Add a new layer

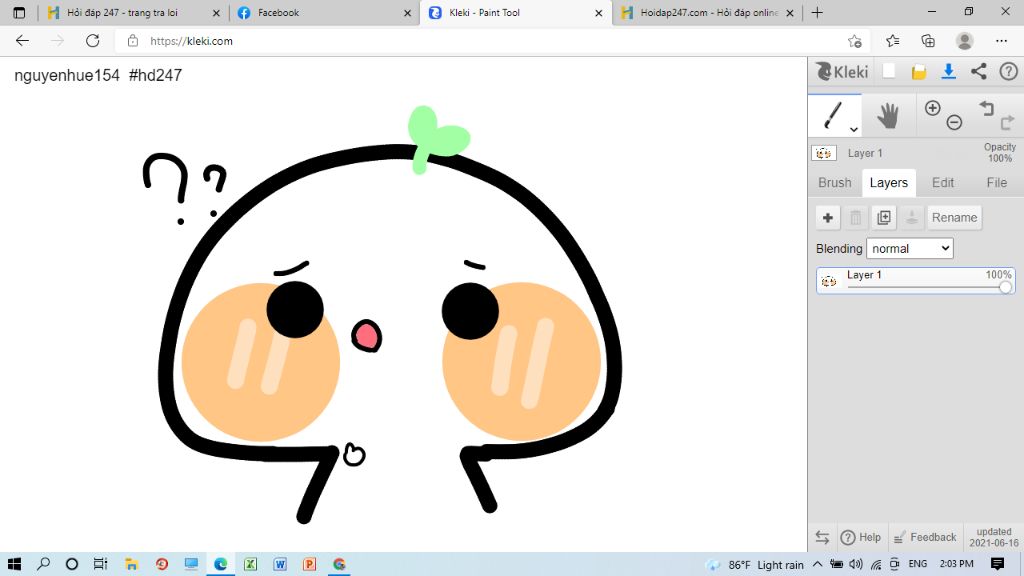pyautogui.click(x=827, y=217)
